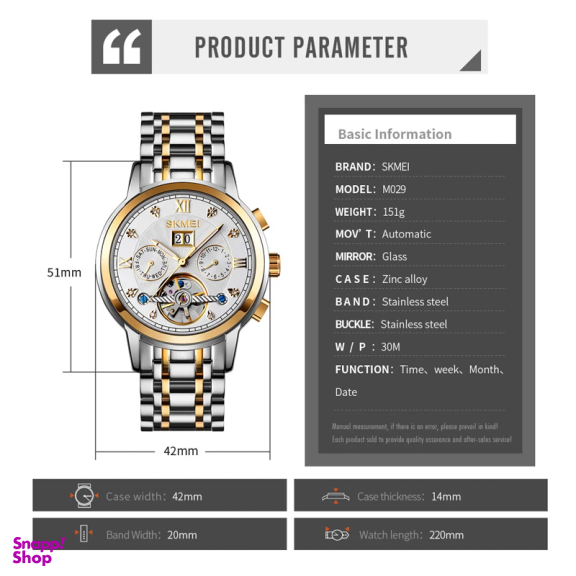
Task: Click the Basic Information heading box
Action: (420, 129)
